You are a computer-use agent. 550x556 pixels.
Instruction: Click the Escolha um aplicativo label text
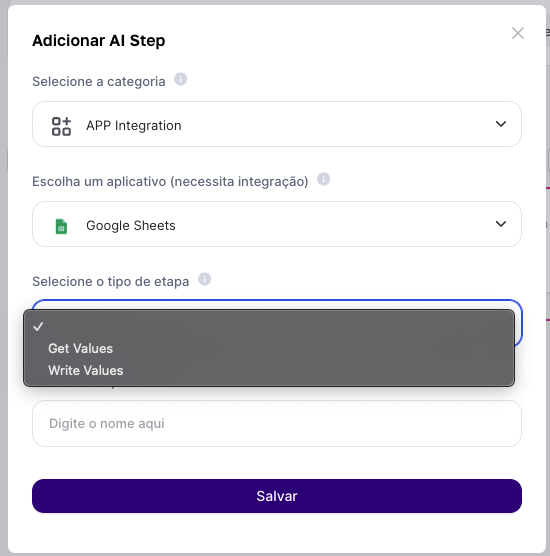[170, 182]
